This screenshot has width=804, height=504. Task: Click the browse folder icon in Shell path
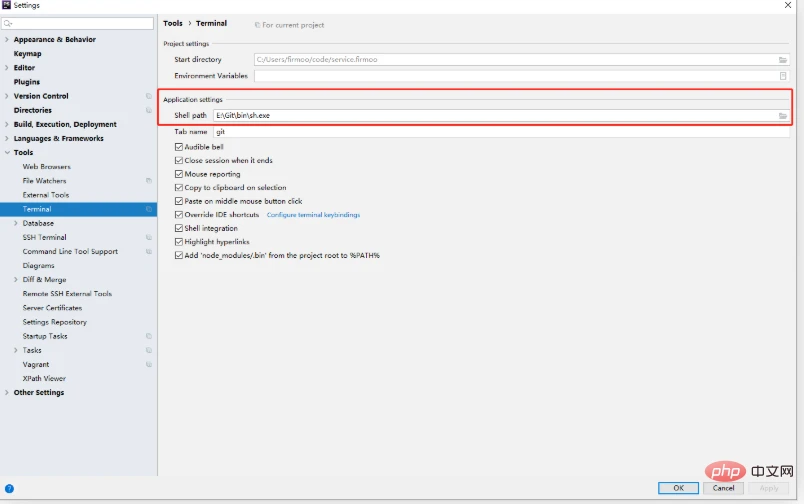[783, 116]
